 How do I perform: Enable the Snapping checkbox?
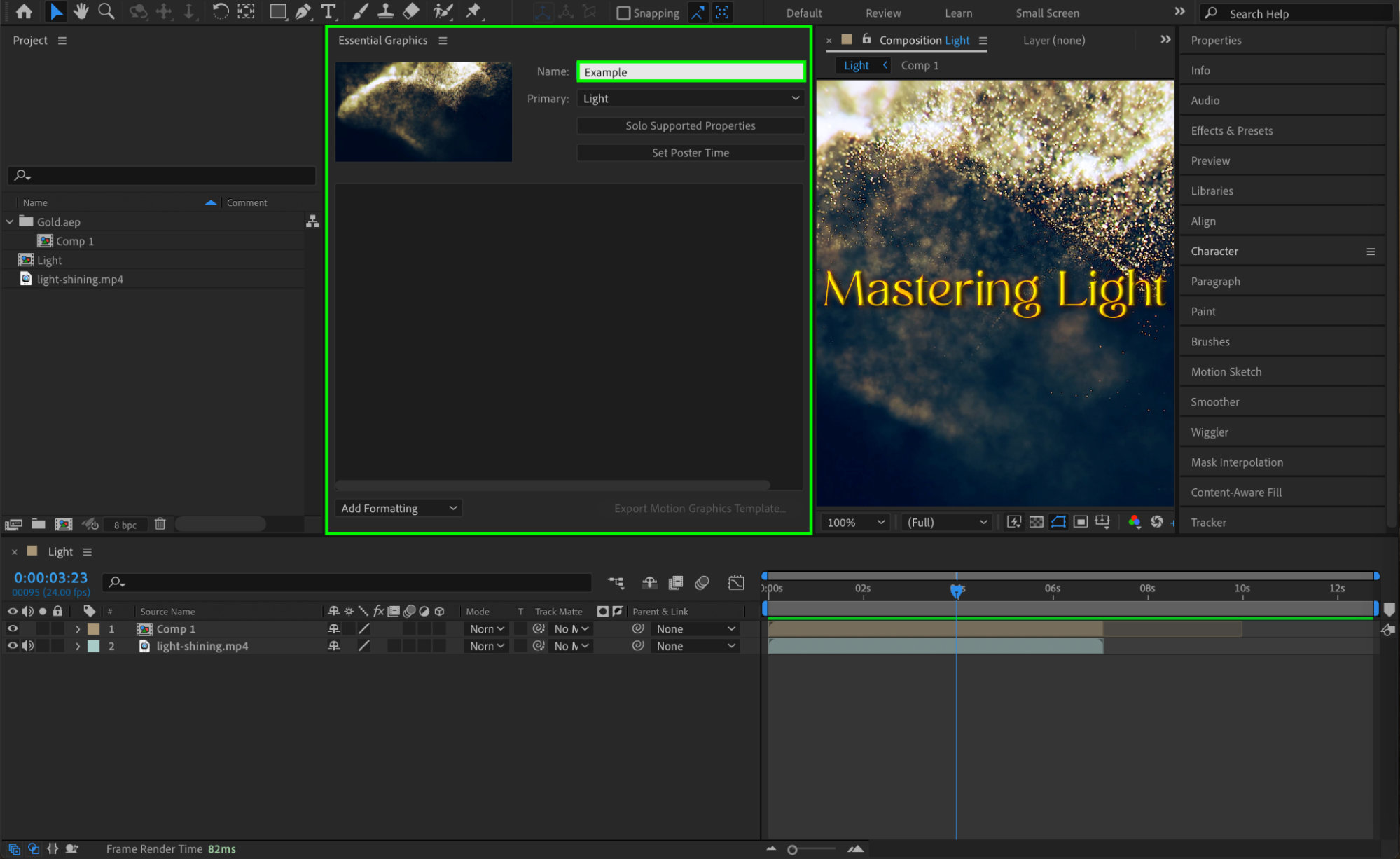tap(623, 13)
